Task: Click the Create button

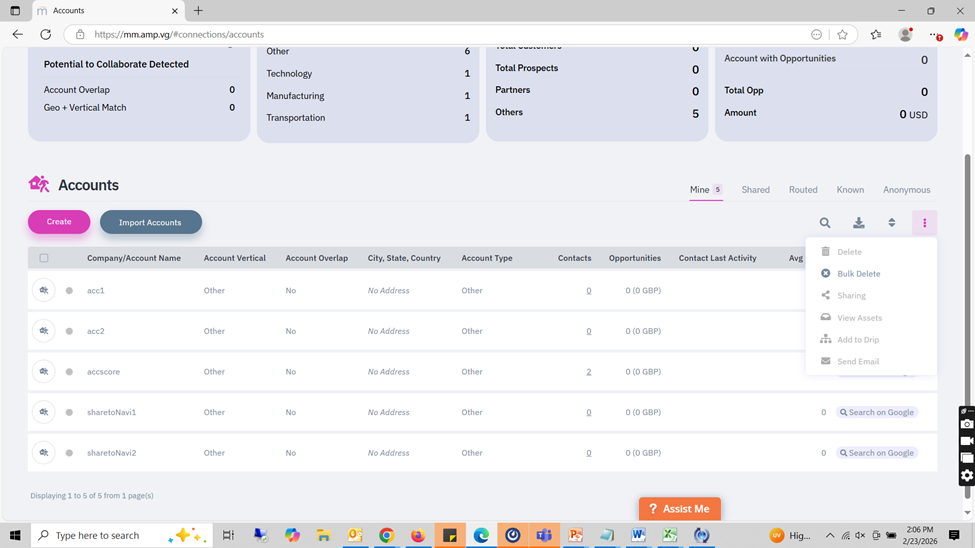Action: tap(59, 222)
